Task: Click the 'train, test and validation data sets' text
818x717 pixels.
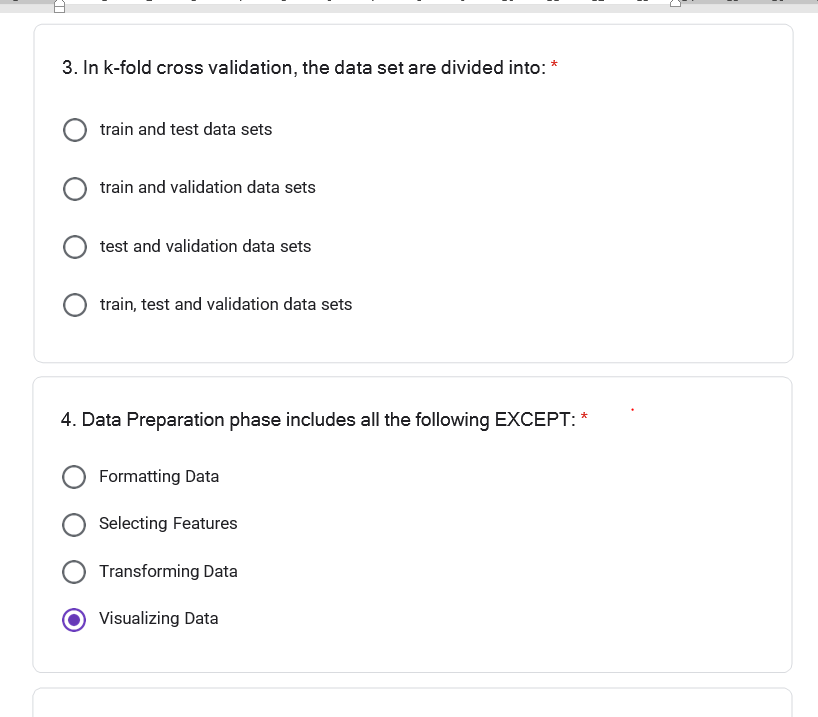Action: tap(226, 304)
